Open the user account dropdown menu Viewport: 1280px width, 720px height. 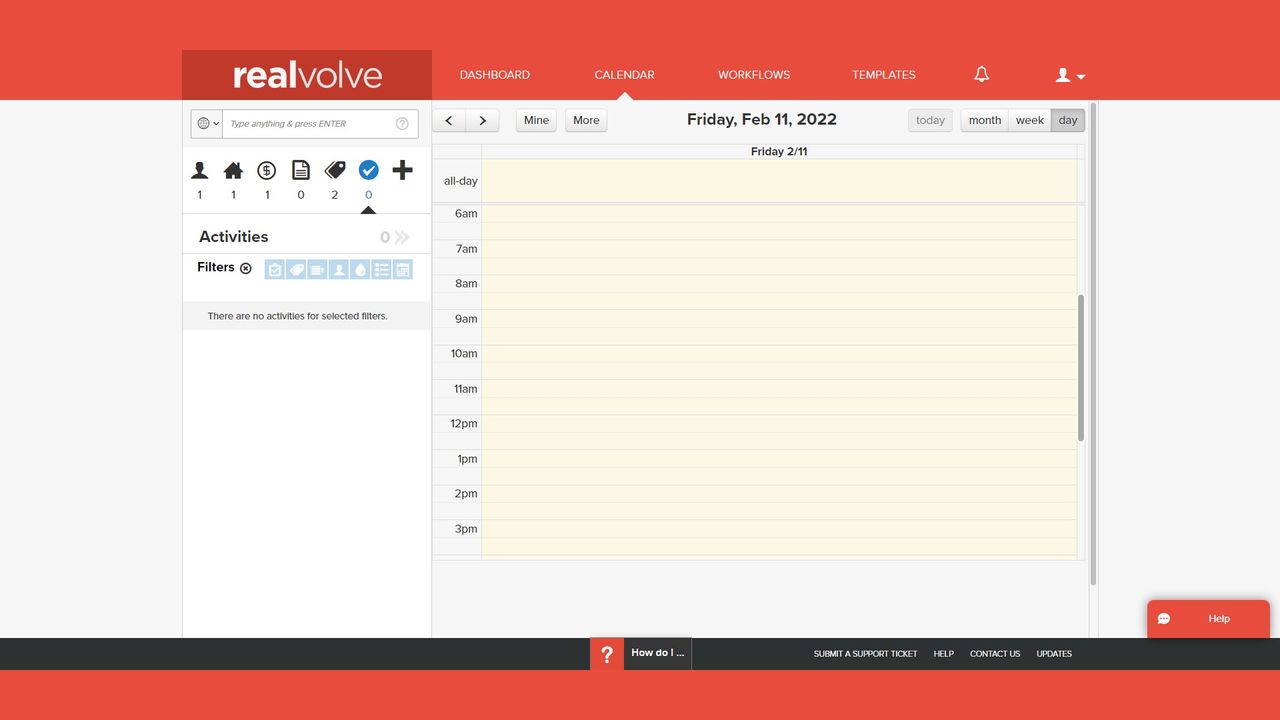[1071, 75]
